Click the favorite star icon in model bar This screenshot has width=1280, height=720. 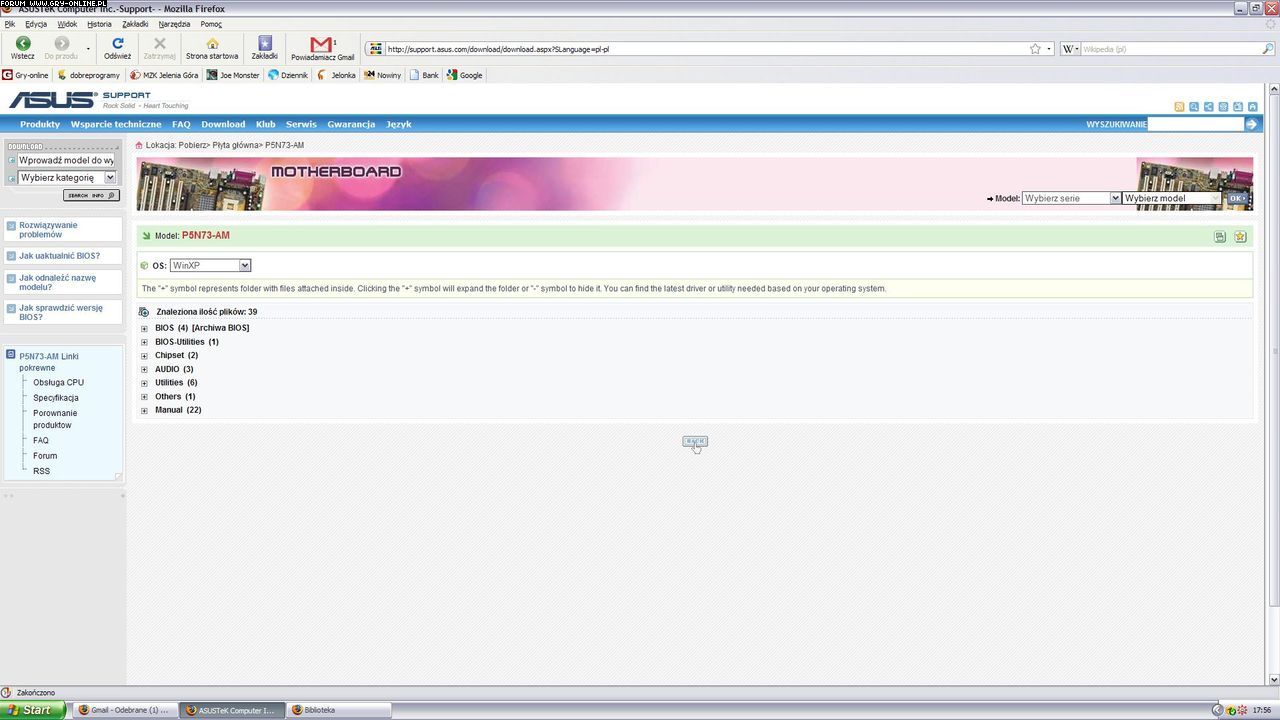1240,237
